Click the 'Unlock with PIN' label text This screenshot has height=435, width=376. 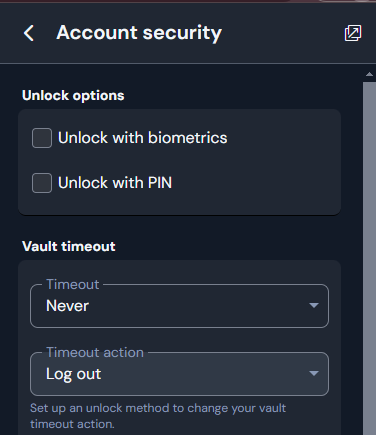tap(115, 183)
